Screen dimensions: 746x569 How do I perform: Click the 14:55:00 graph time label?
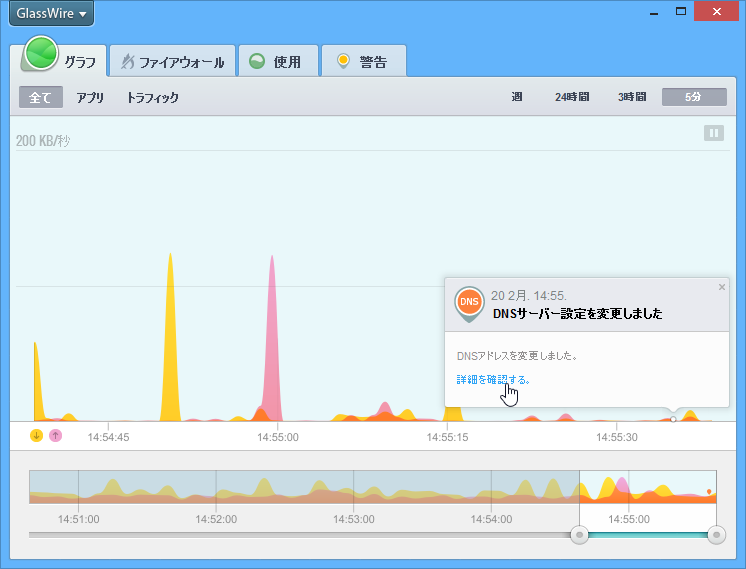coord(278,437)
